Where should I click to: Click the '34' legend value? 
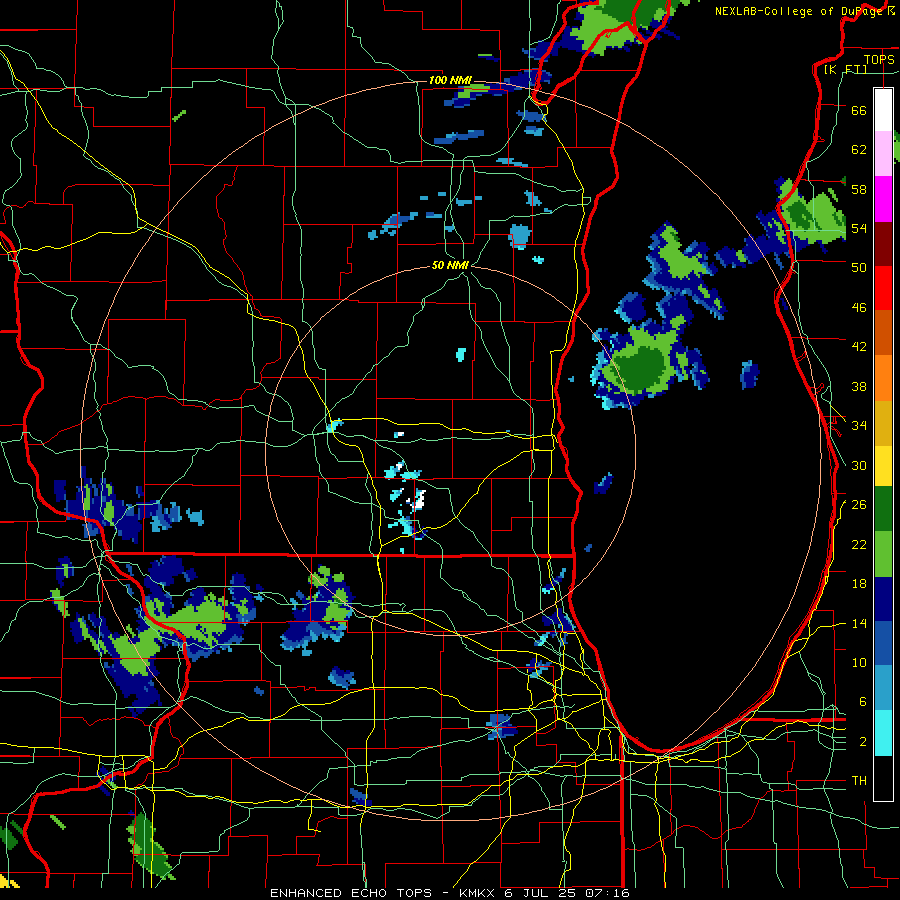point(859,425)
